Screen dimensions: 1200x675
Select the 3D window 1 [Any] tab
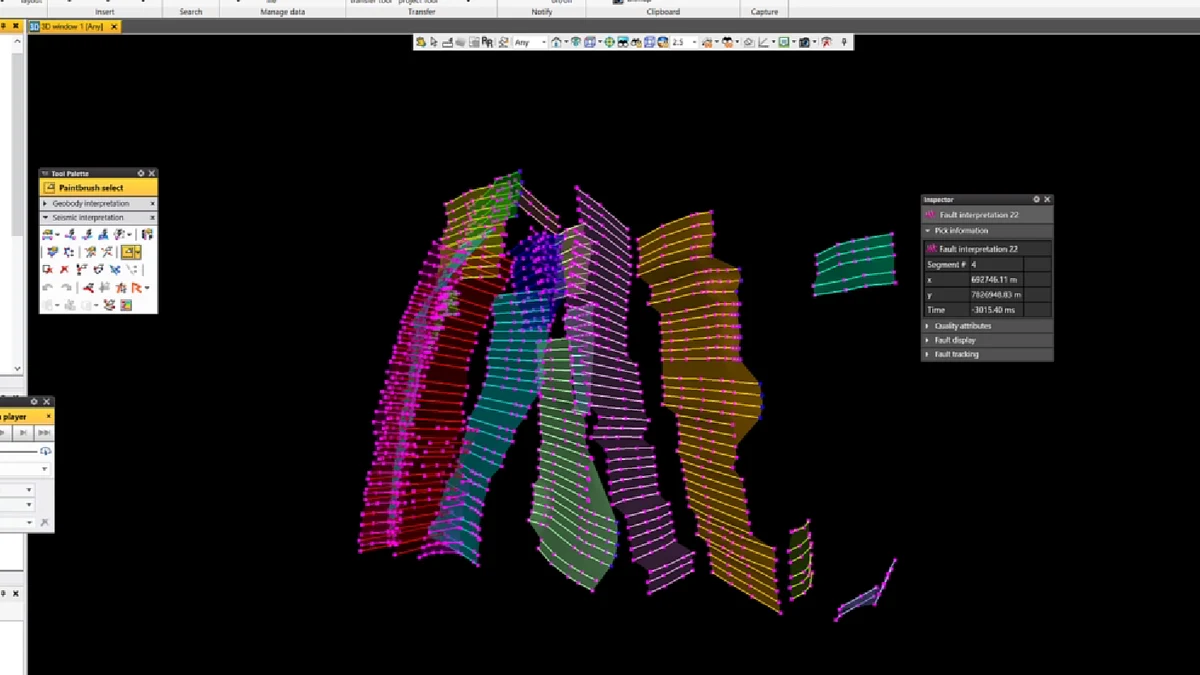[x=74, y=26]
